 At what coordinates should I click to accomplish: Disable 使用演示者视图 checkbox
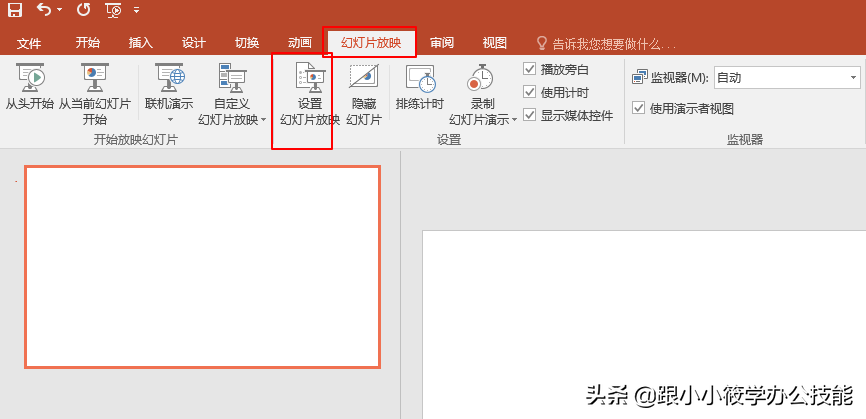pyautogui.click(x=638, y=108)
